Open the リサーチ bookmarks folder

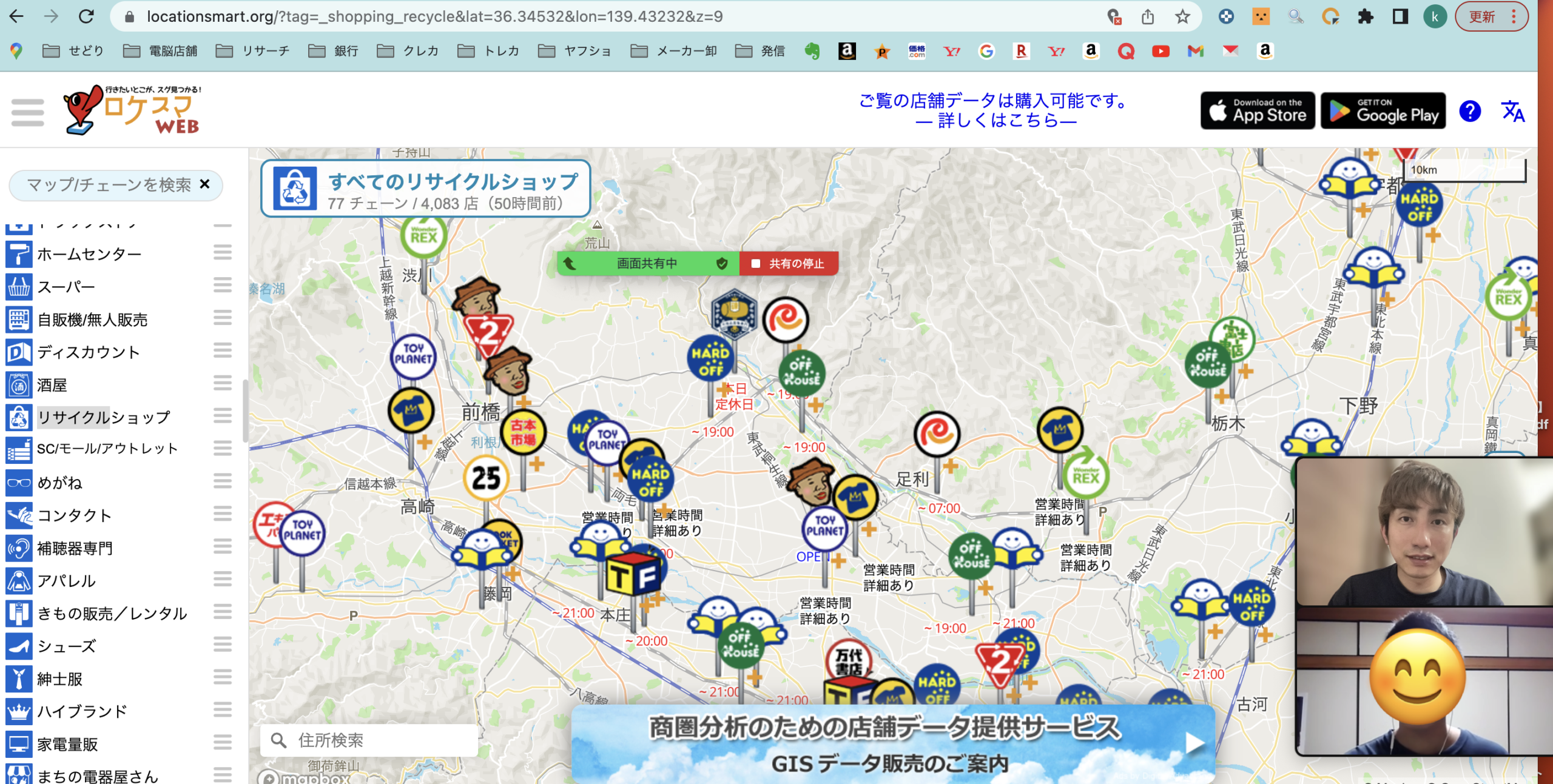coord(253,51)
